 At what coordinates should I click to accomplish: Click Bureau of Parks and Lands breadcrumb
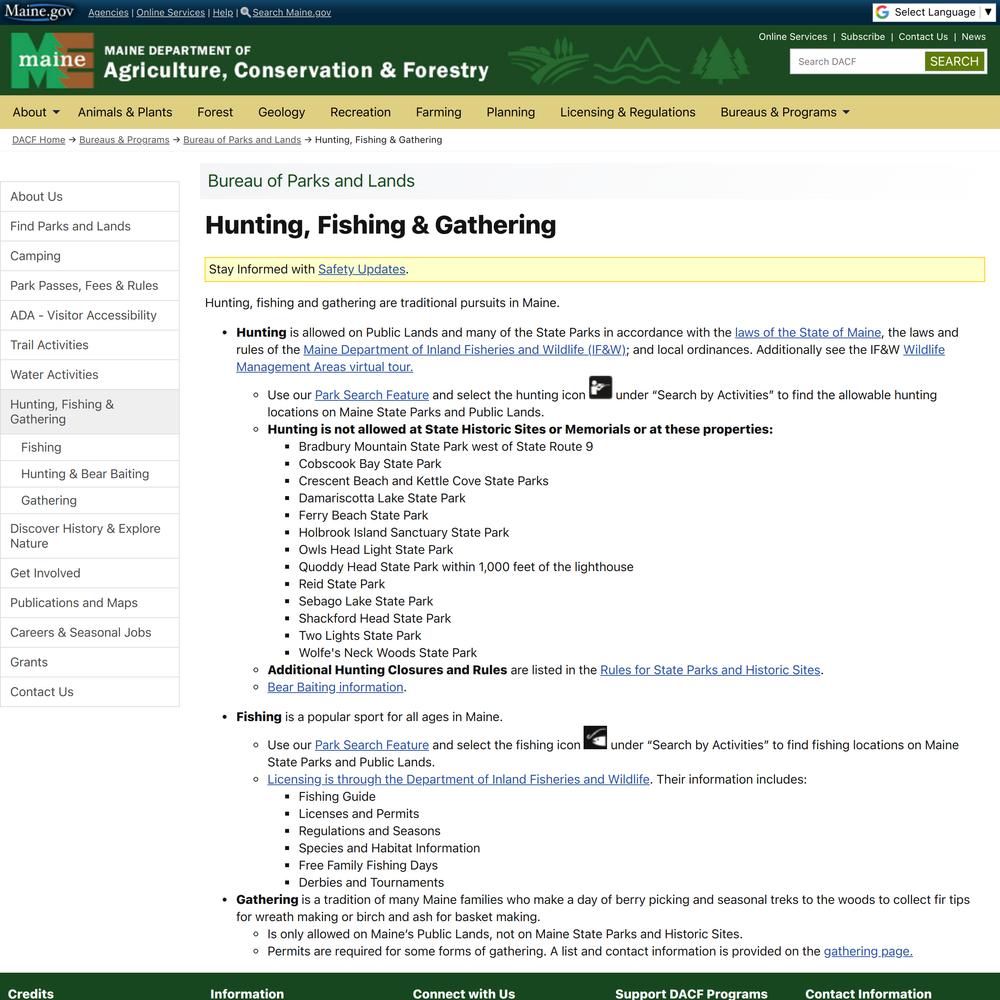coord(242,140)
